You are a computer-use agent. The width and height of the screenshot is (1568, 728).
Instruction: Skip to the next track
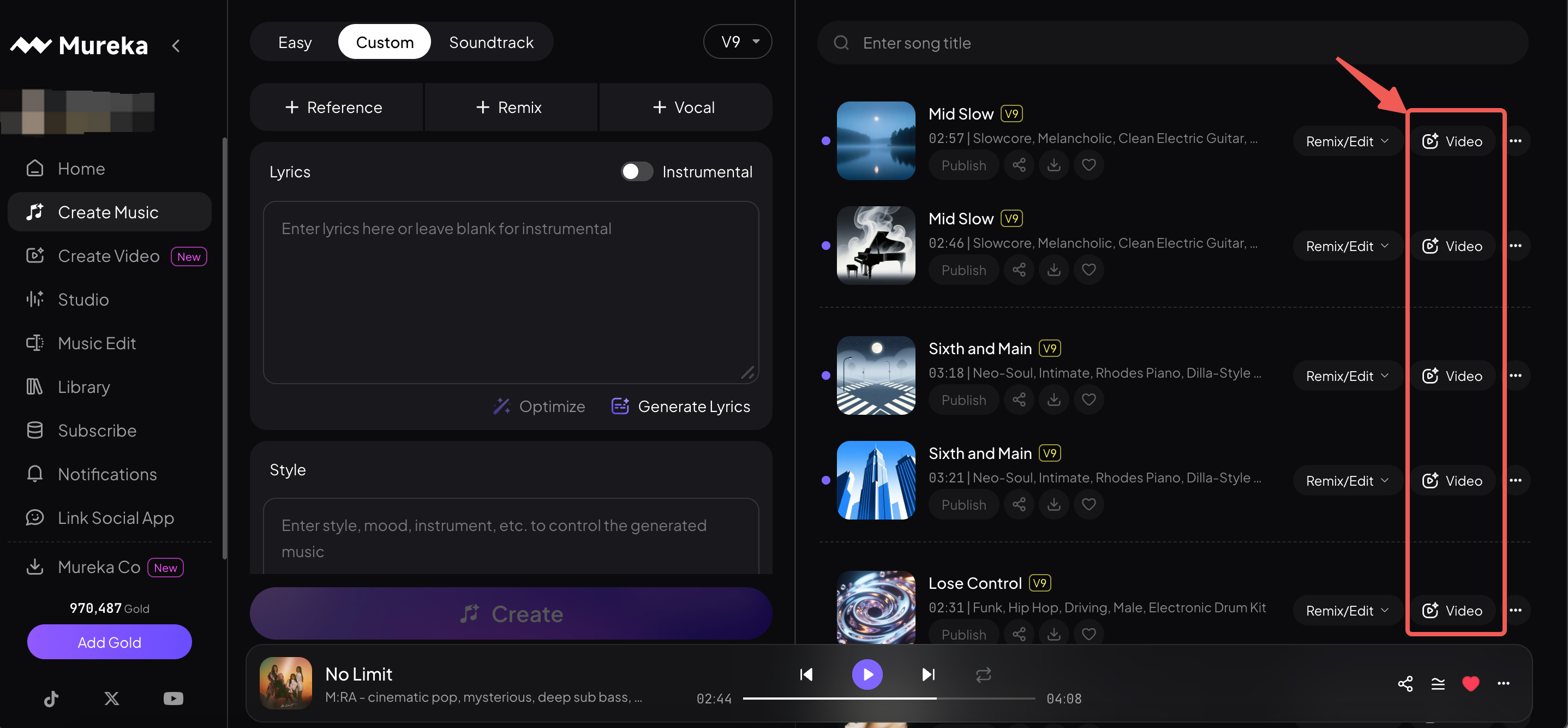pos(928,674)
